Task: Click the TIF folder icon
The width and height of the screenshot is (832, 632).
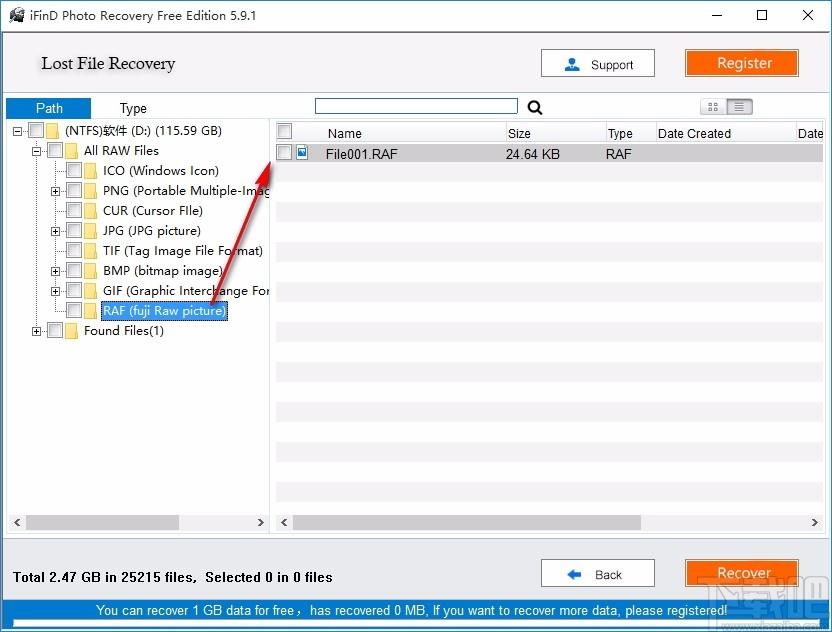Action: 90,251
